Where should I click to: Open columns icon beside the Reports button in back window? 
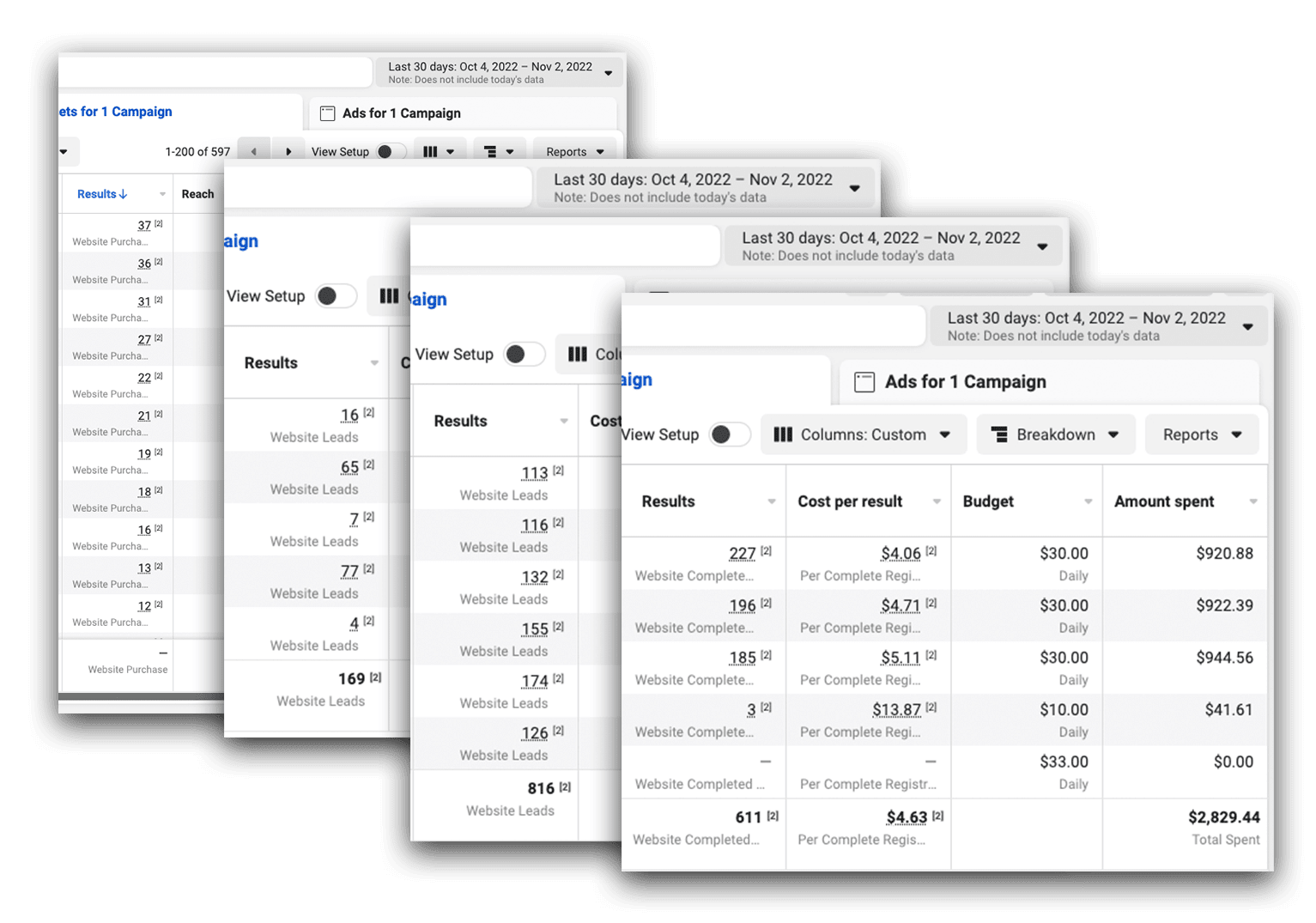439,152
